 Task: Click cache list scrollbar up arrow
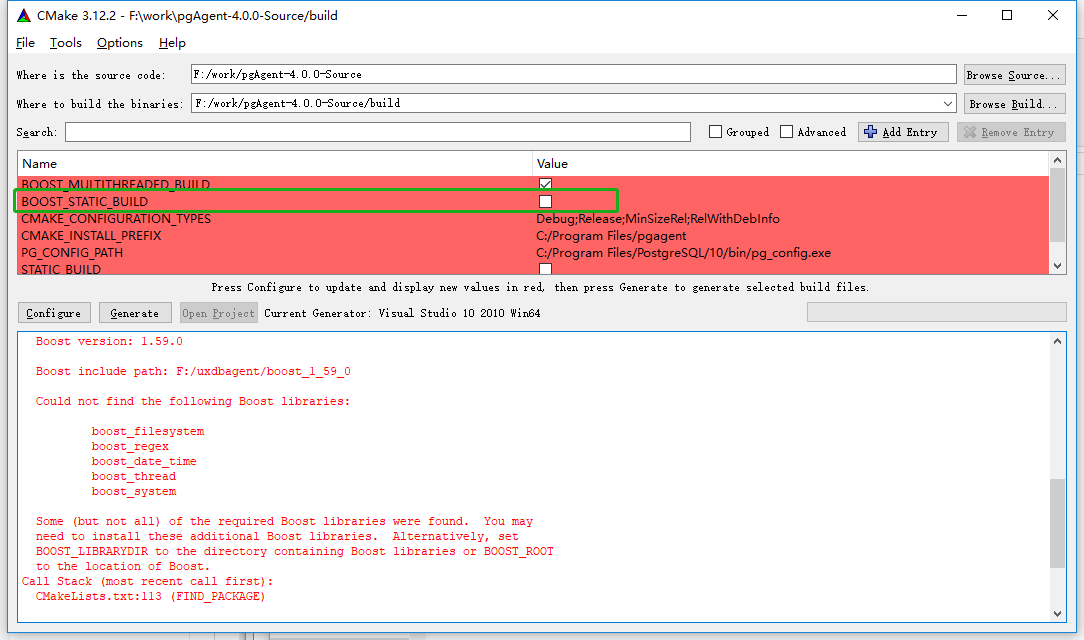point(1057,160)
